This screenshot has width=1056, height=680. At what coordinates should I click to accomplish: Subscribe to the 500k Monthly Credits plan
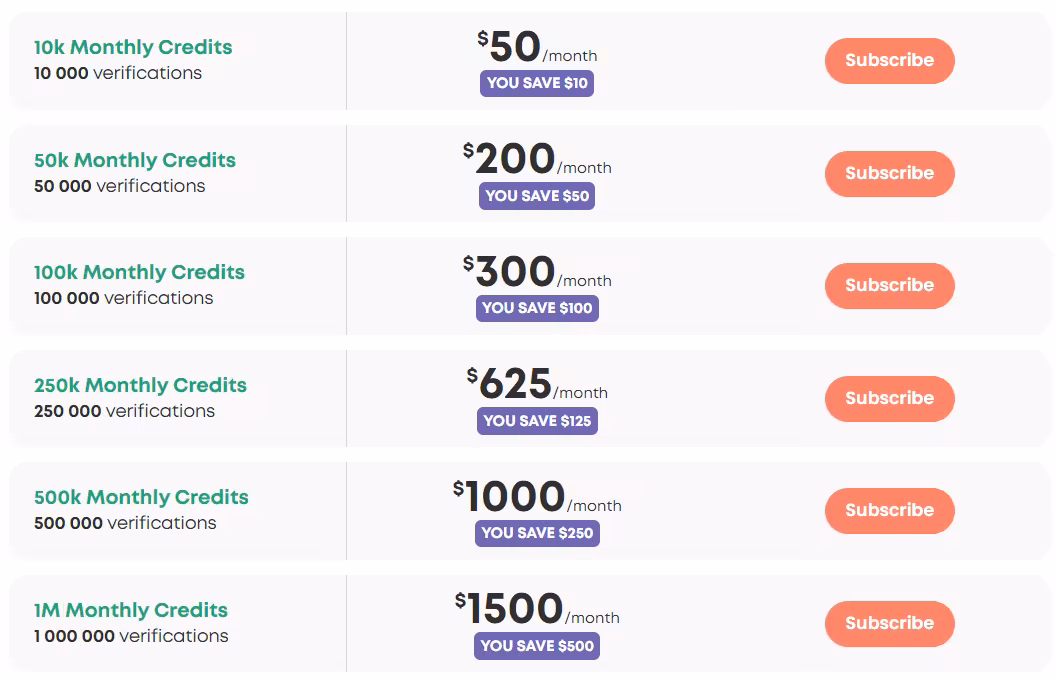point(889,511)
